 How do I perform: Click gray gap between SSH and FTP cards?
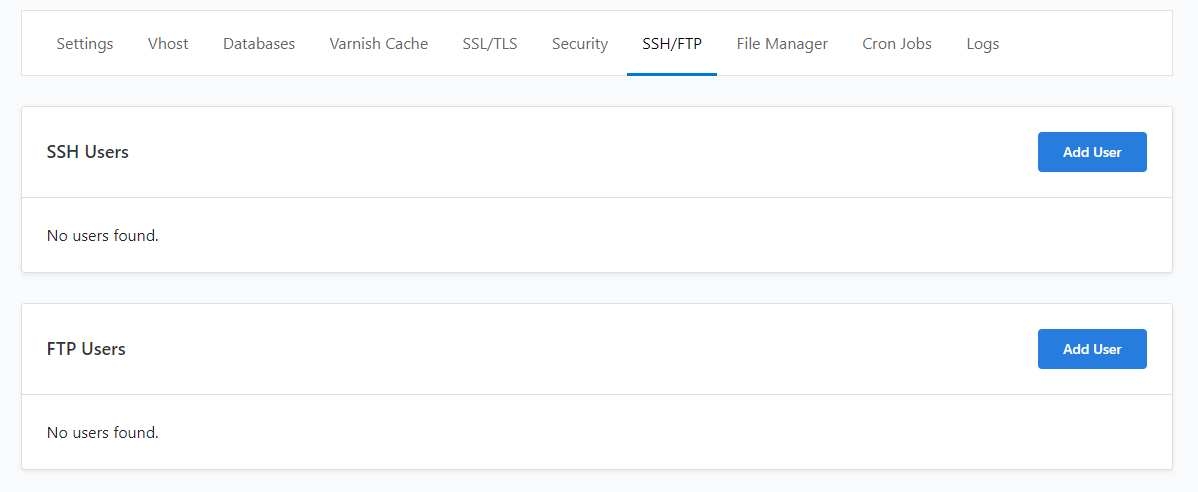point(597,288)
